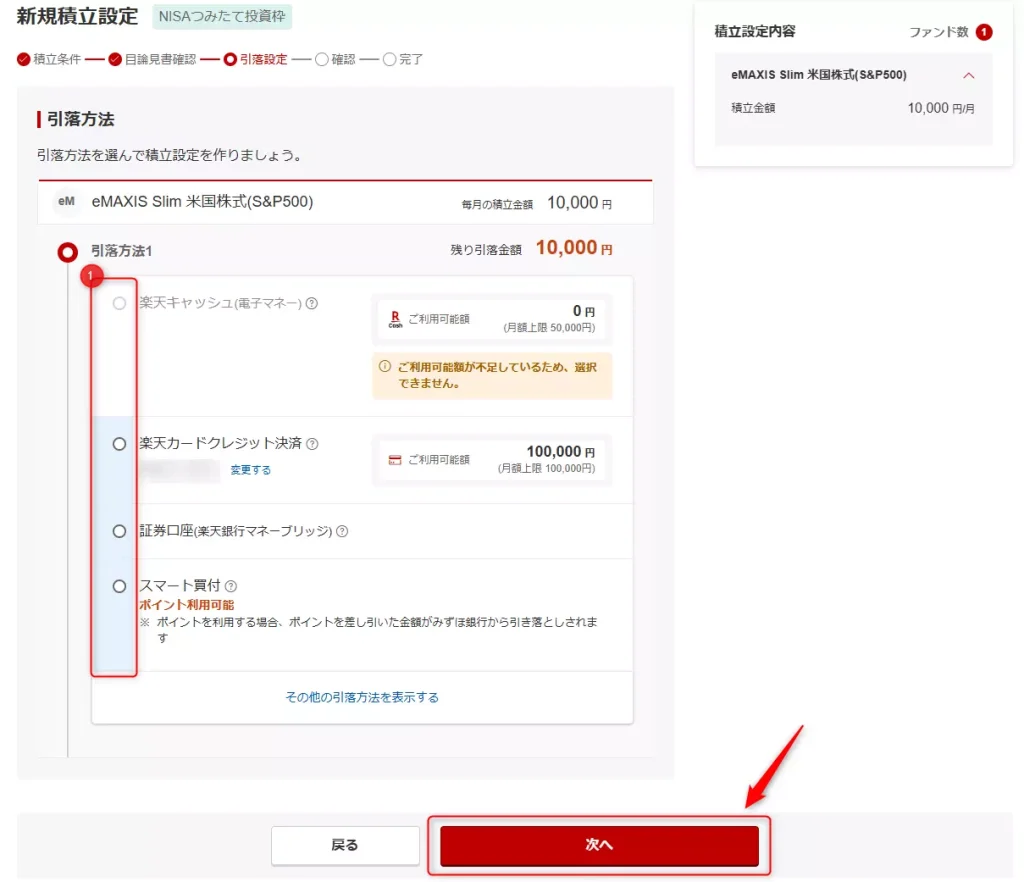Open the 変更する link to change card
The width and height of the screenshot is (1024, 882).
point(250,470)
